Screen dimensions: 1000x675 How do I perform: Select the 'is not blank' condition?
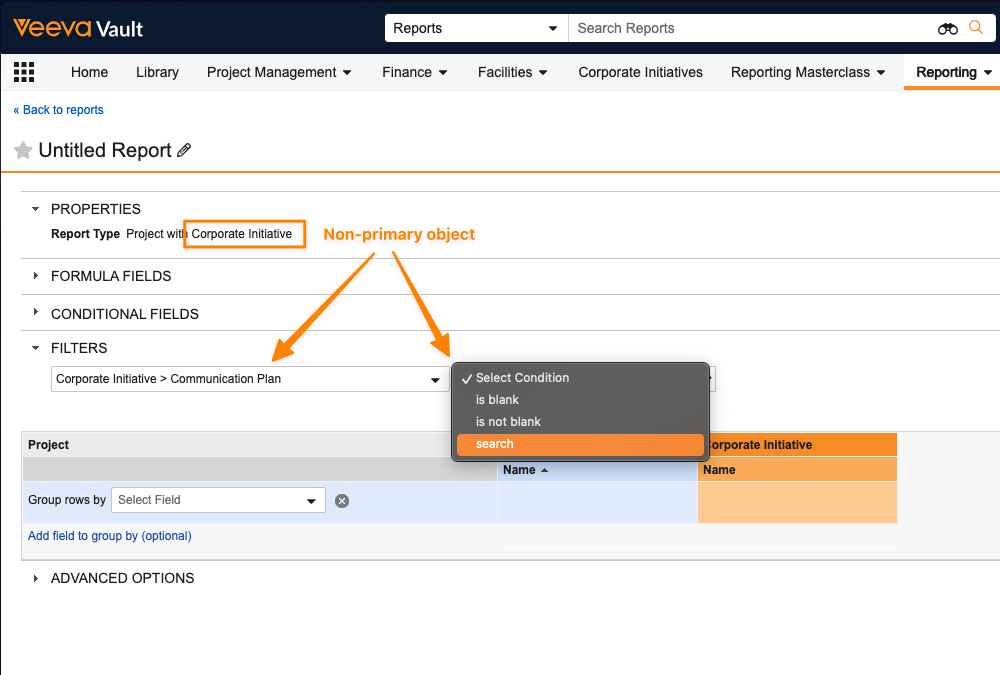point(580,422)
